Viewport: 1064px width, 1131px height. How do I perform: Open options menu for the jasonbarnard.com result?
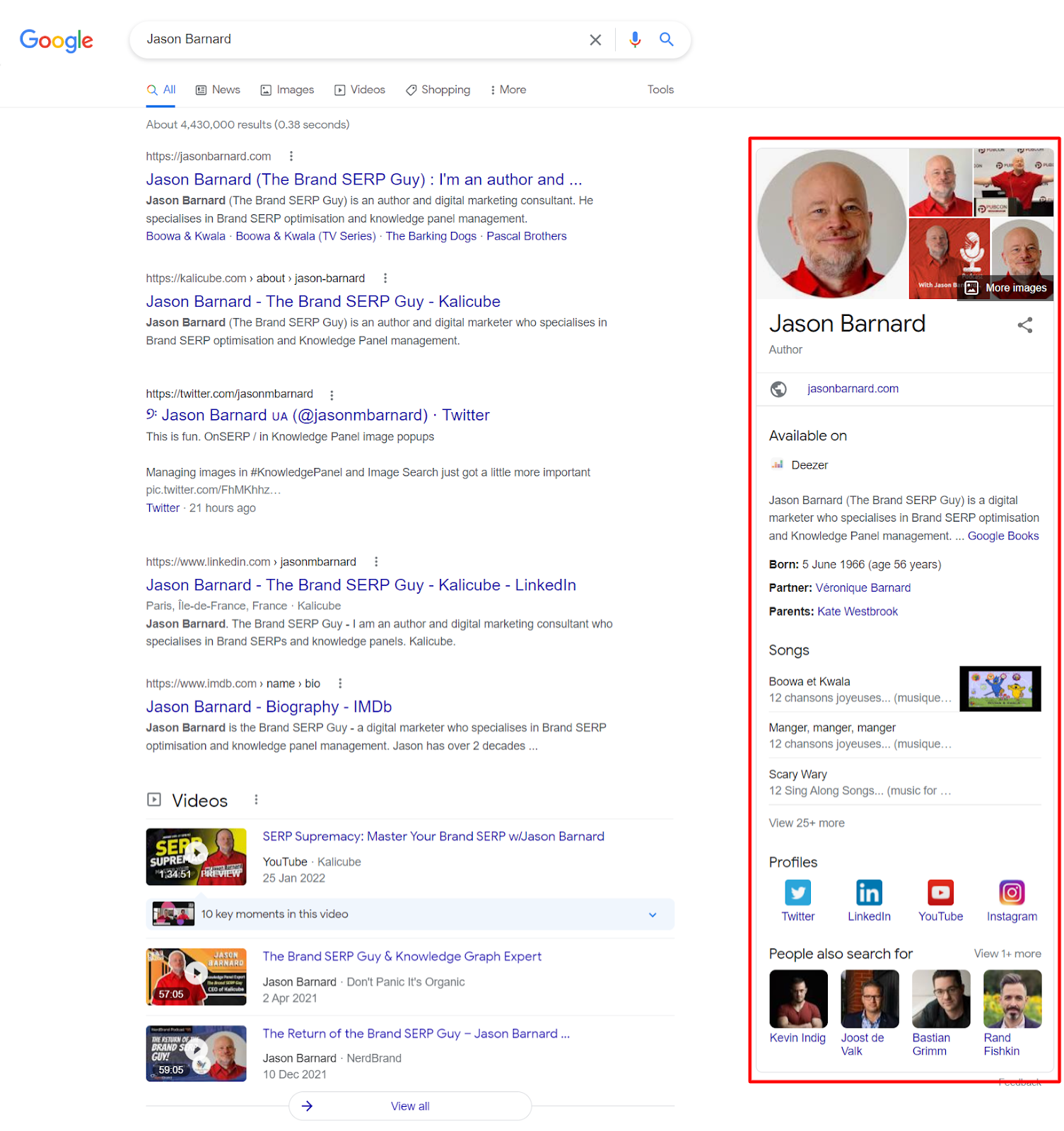pyautogui.click(x=291, y=156)
